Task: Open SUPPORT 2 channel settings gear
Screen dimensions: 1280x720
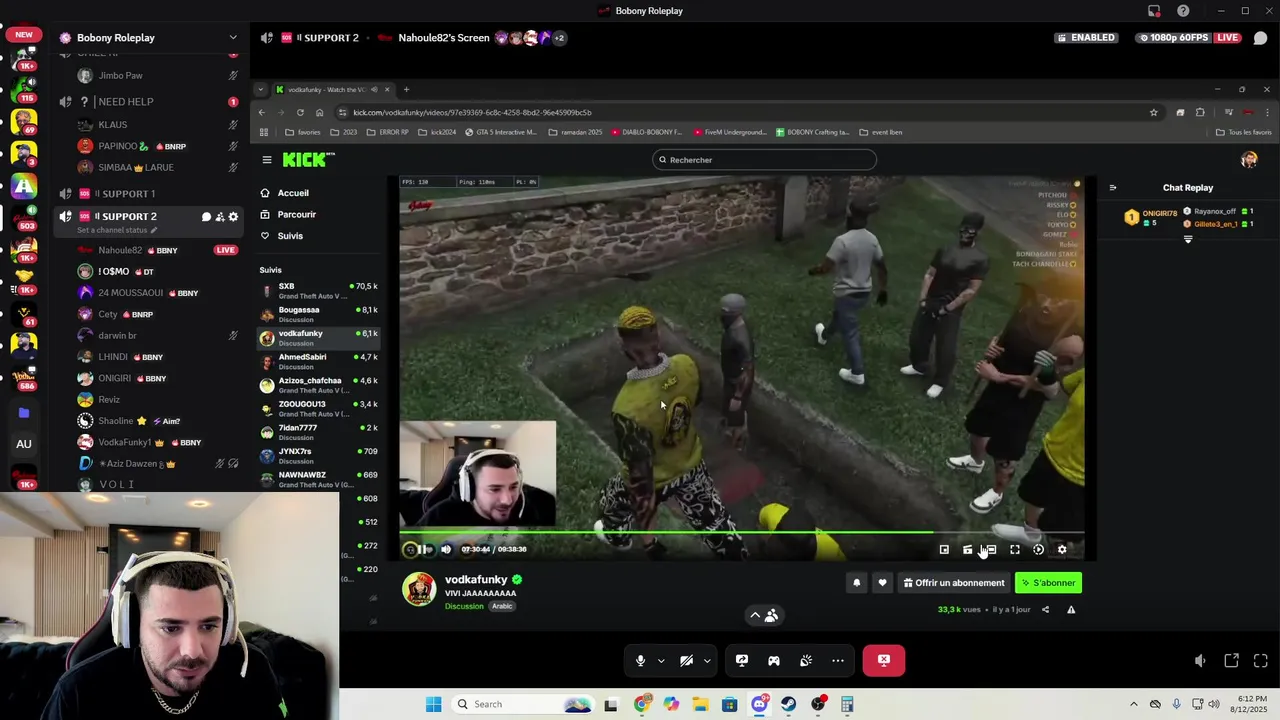Action: [x=234, y=217]
